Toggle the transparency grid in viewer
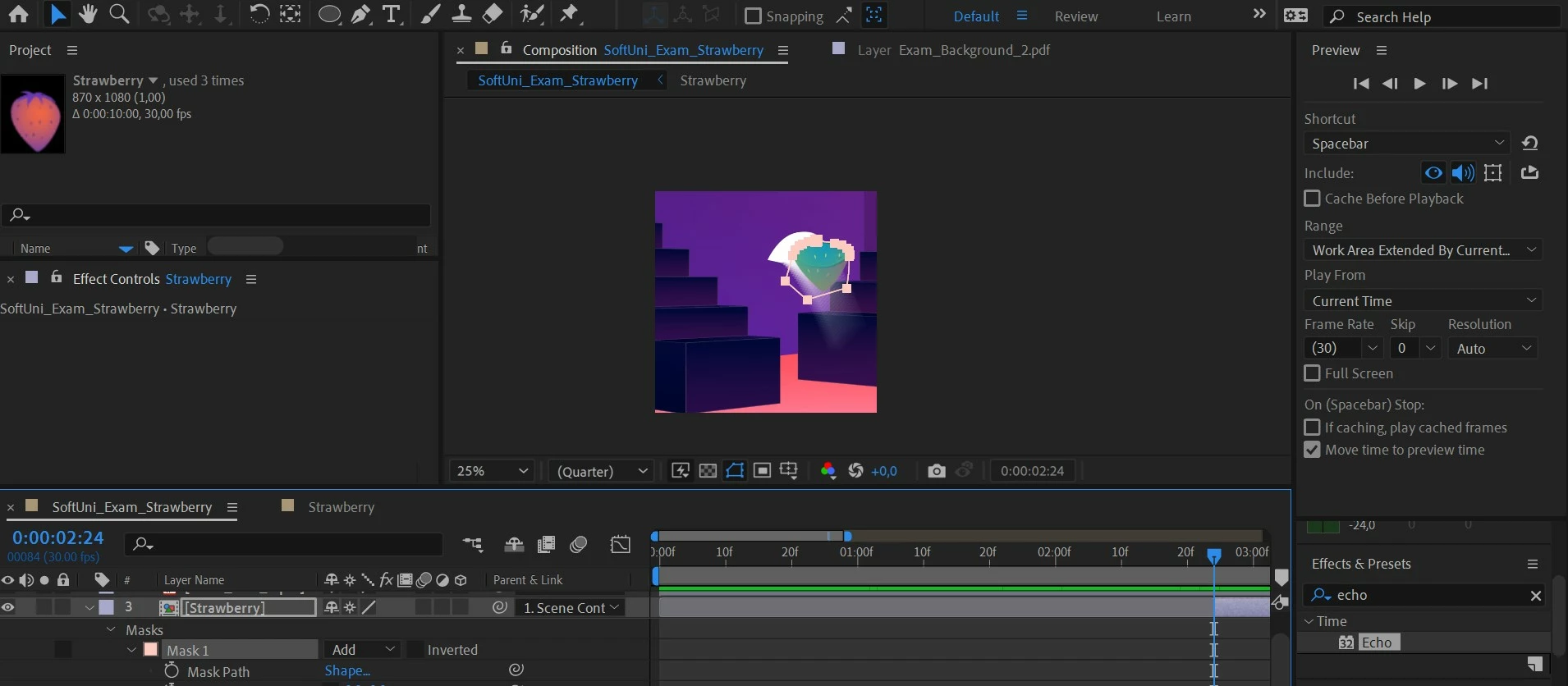The height and width of the screenshot is (686, 1568). click(708, 470)
